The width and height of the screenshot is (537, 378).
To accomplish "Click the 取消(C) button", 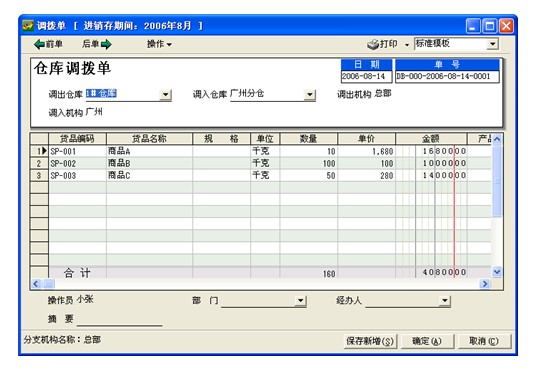I will (484, 341).
